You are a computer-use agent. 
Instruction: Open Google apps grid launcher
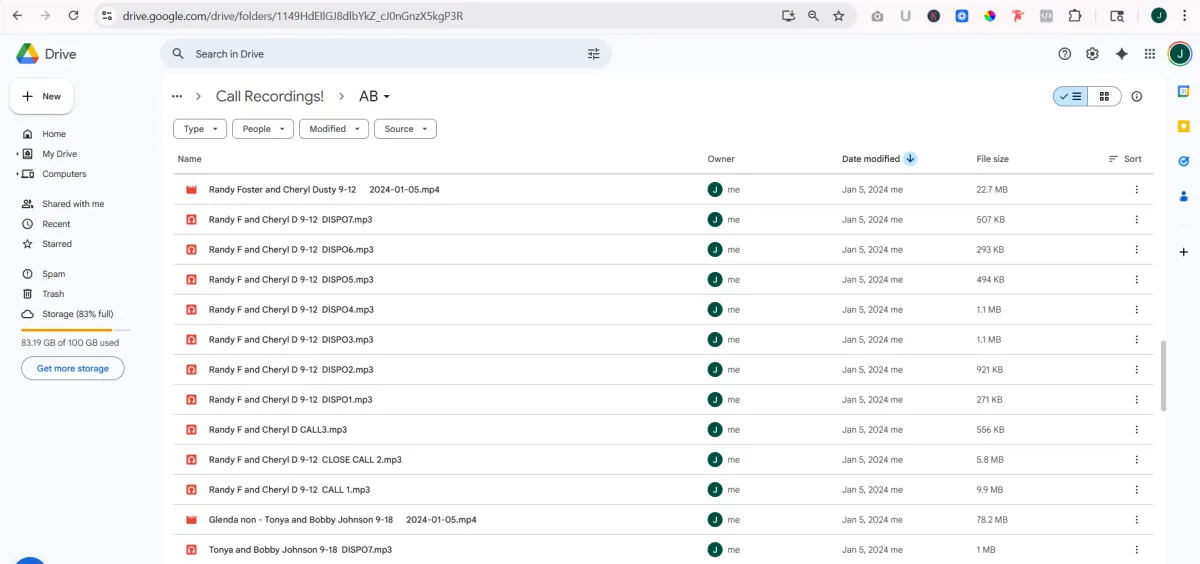tap(1150, 54)
